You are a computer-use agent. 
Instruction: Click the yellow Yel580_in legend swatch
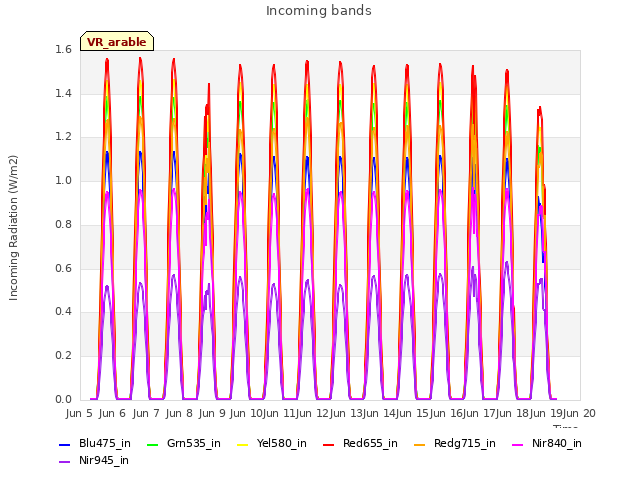(x=242, y=444)
